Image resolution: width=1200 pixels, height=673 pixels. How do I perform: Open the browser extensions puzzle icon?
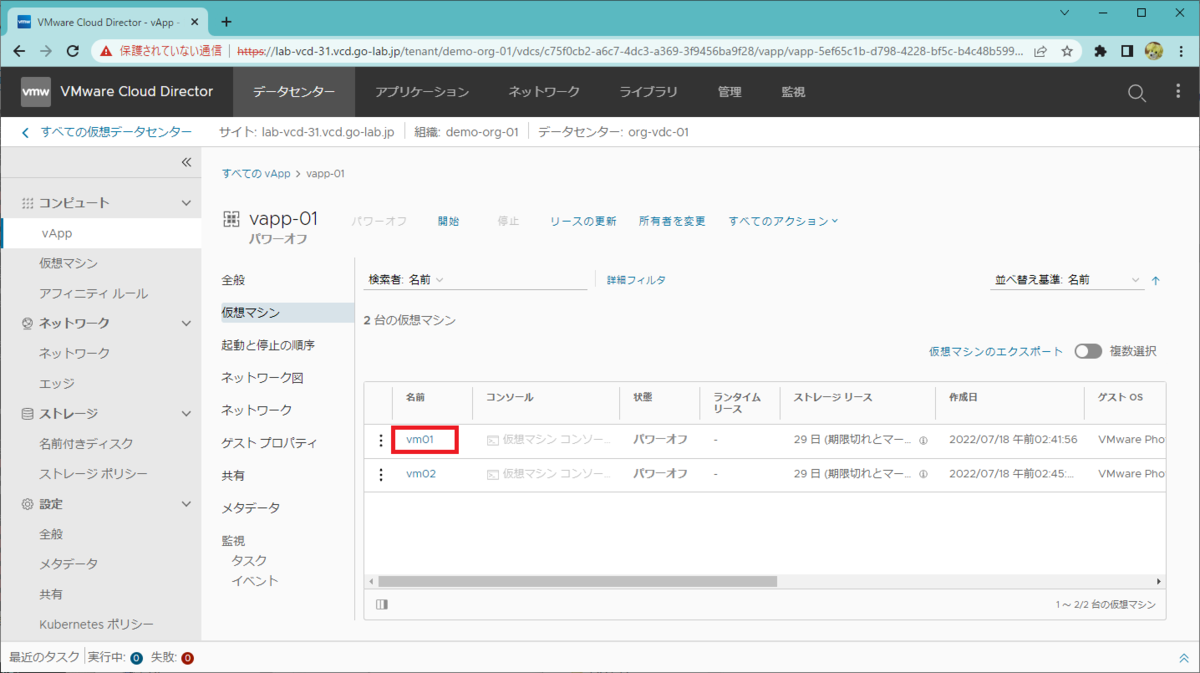[1101, 50]
